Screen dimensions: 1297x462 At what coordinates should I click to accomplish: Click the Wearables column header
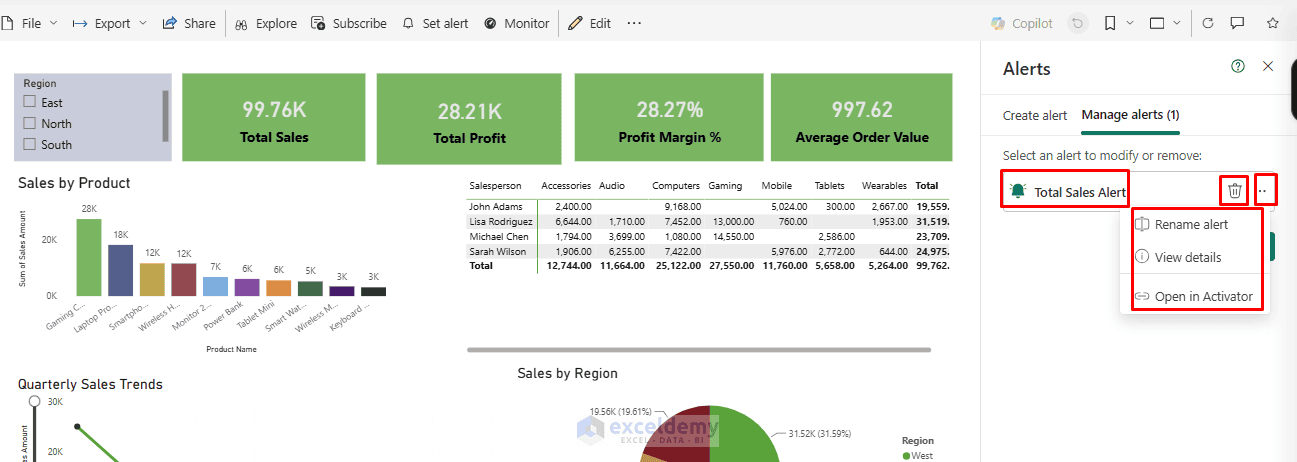coord(884,186)
